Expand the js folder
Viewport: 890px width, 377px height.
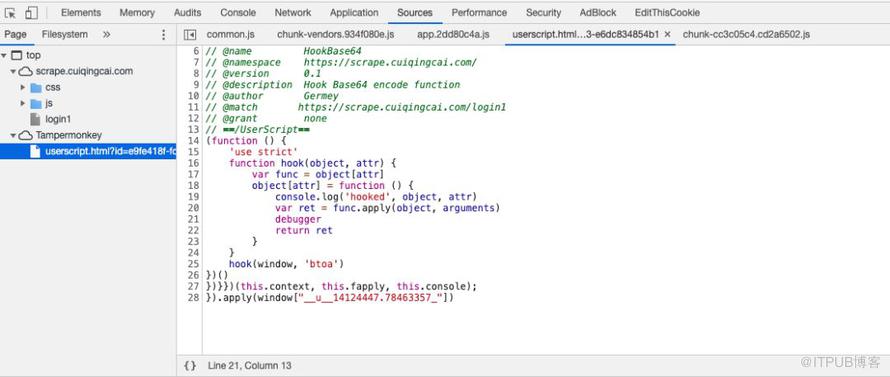coord(23,103)
